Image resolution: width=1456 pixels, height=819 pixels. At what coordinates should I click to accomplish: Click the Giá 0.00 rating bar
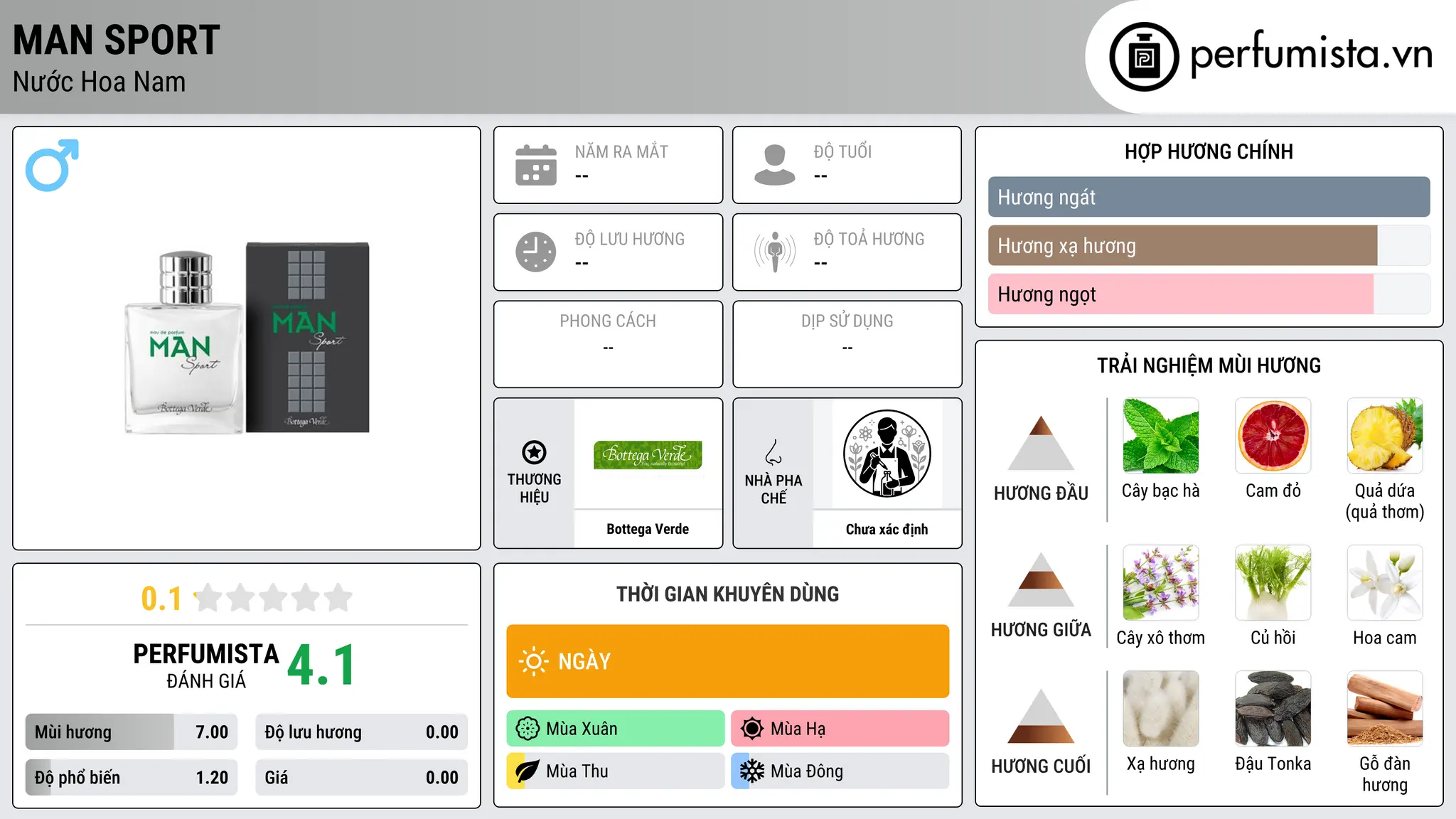[x=362, y=777]
